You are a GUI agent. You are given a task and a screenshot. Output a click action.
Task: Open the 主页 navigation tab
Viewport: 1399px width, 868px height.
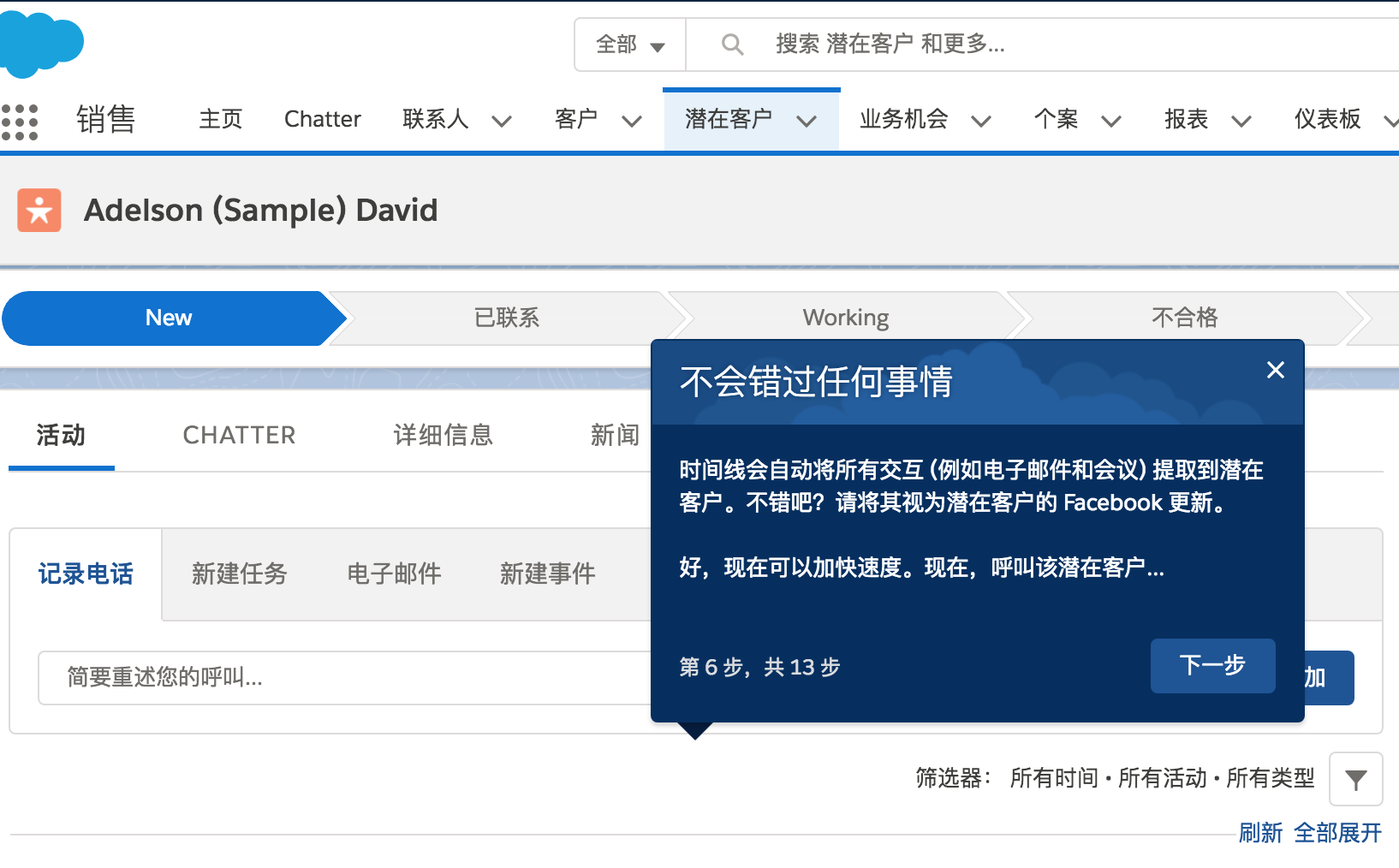[x=221, y=119]
